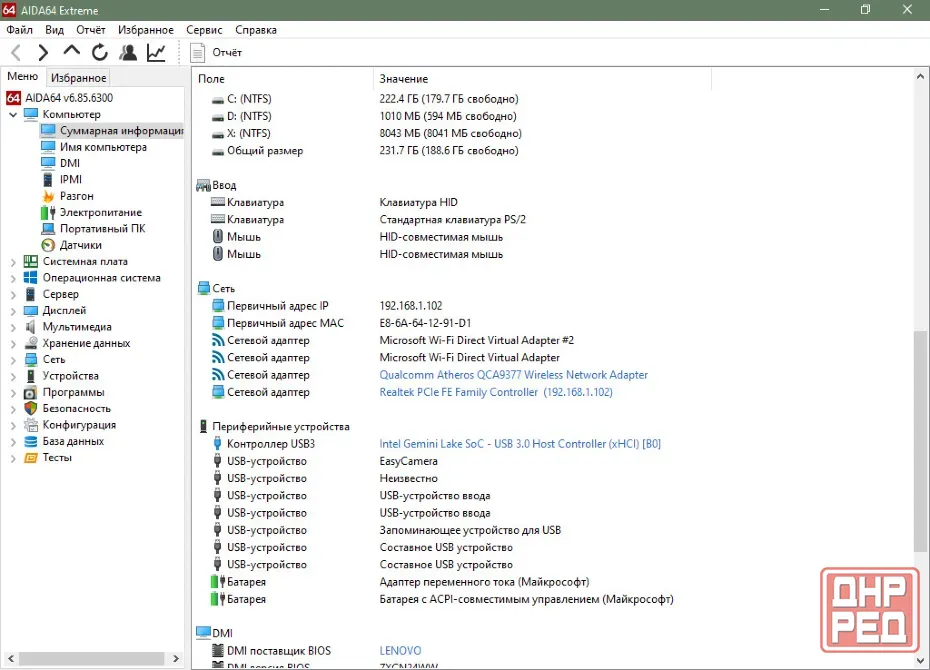The image size is (930, 670).
Task: Open the graph chart toolbar icon
Action: coord(156,53)
